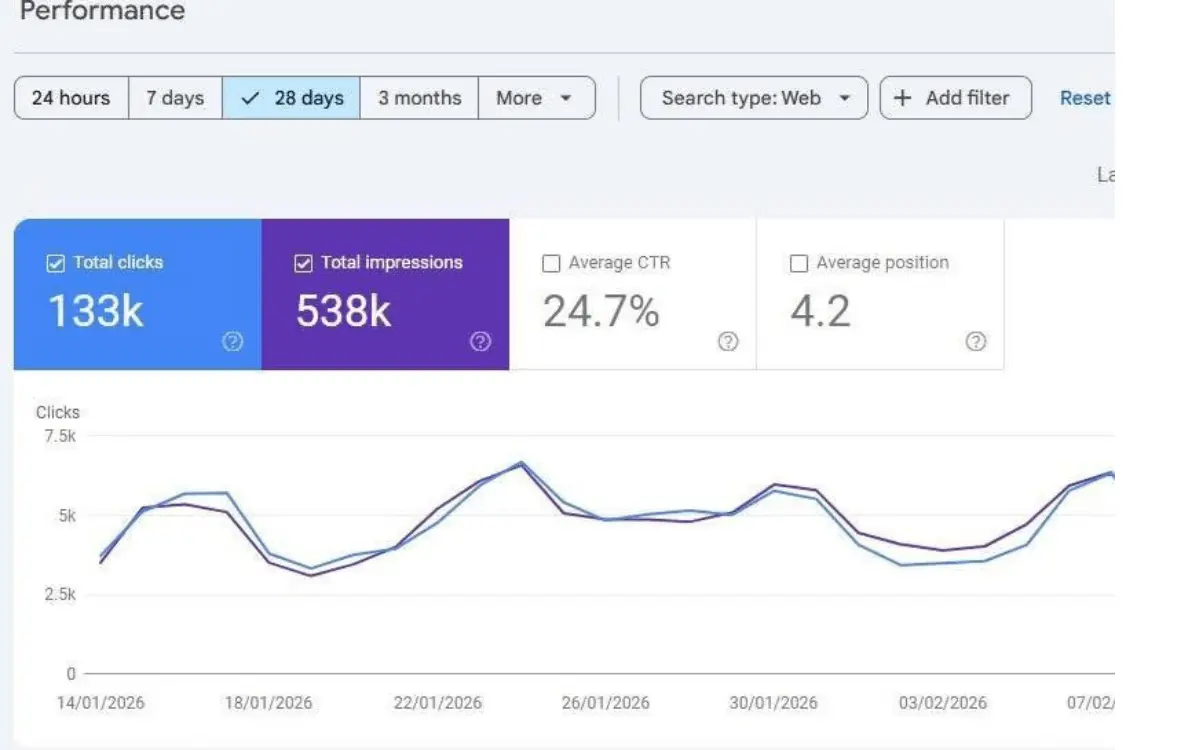Image resolution: width=1200 pixels, height=750 pixels.
Task: Click the Reset link
Action: pyautogui.click(x=1085, y=97)
